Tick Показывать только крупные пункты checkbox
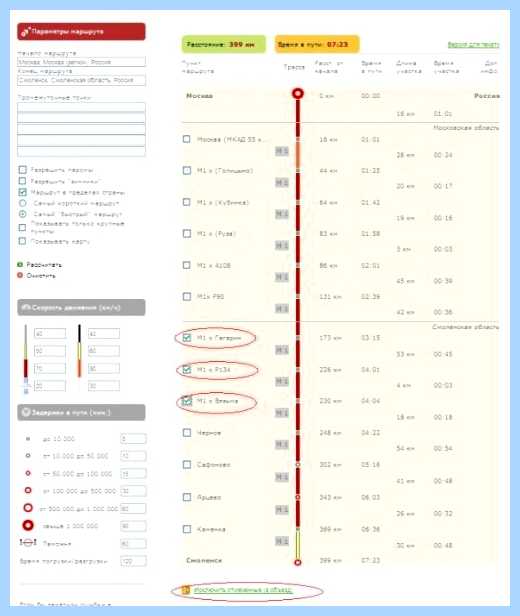 point(22,227)
